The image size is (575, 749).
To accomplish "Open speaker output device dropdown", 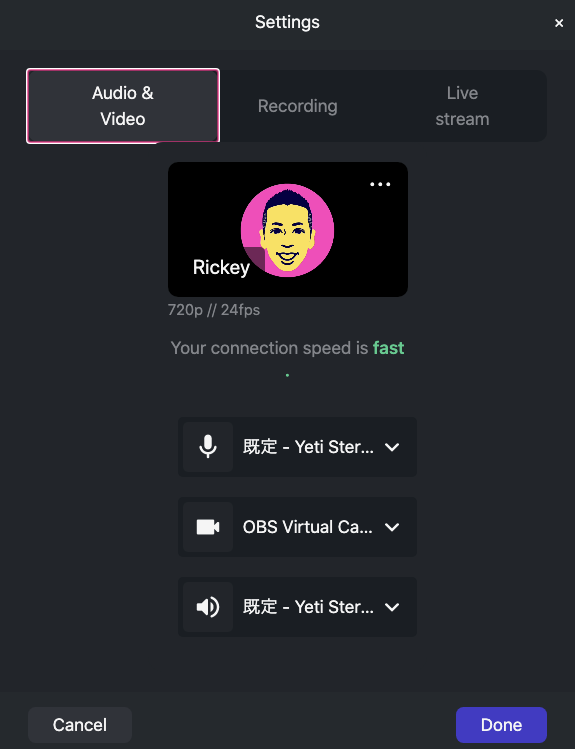I will pyautogui.click(x=298, y=607).
